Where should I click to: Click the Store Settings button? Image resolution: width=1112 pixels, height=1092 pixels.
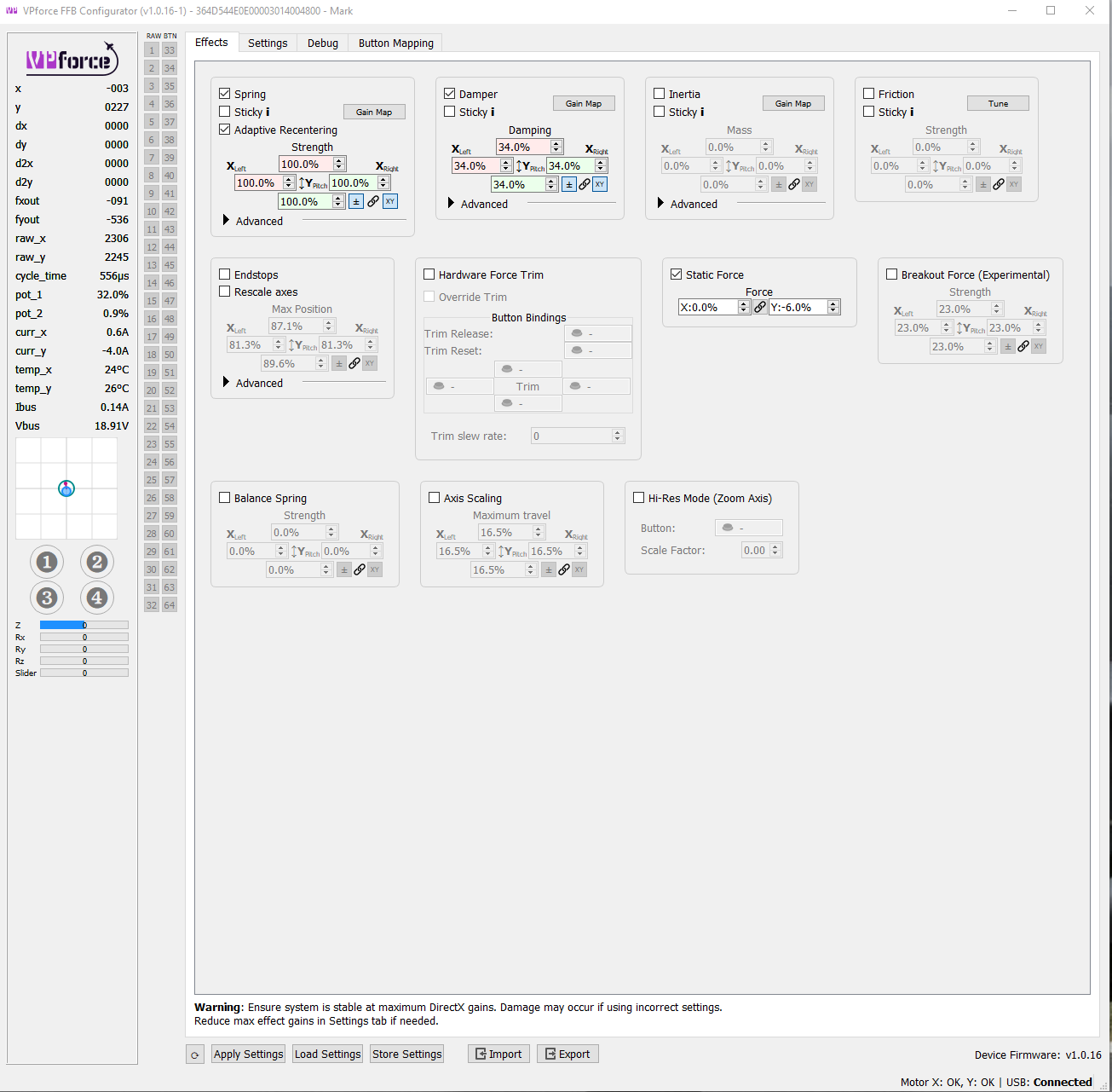407,1054
